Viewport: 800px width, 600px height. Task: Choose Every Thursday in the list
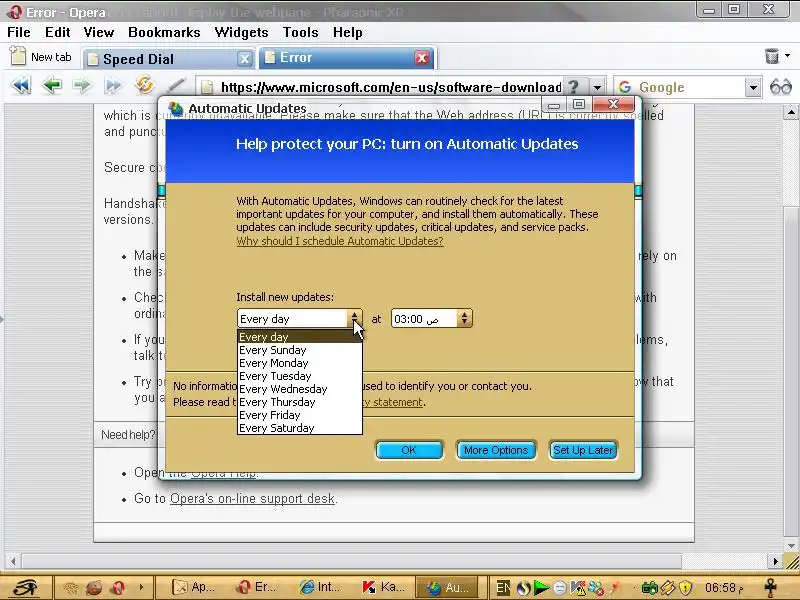tap(300, 402)
